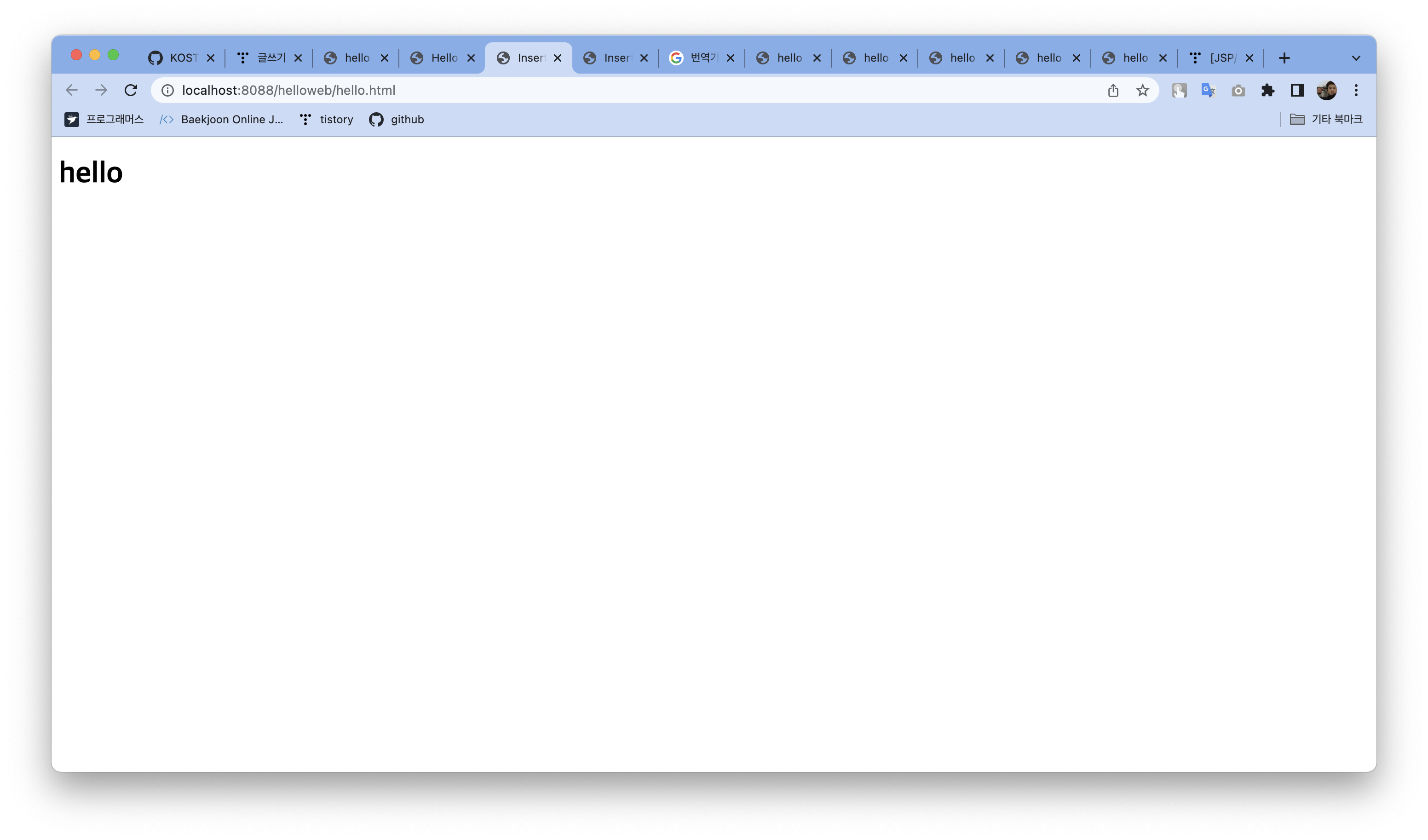Close the 글쓰기 tistory tab
The height and width of the screenshot is (840, 1428).
coord(298,58)
